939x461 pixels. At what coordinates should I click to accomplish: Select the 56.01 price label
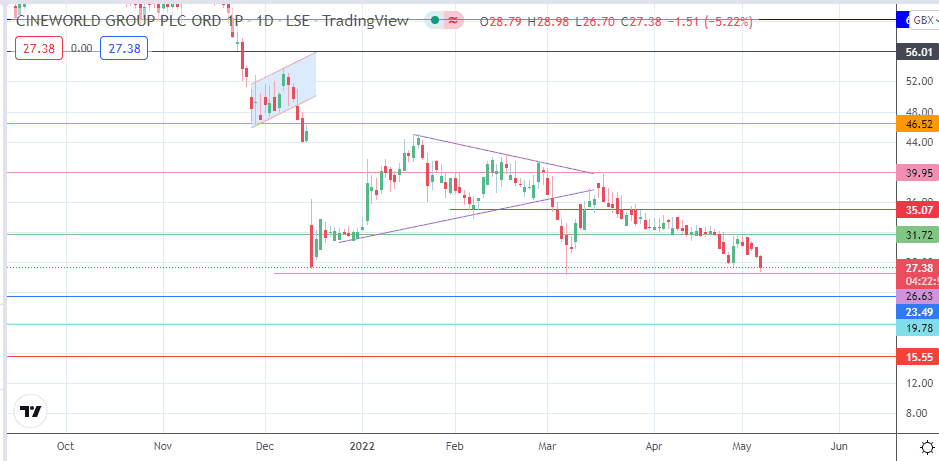point(918,52)
